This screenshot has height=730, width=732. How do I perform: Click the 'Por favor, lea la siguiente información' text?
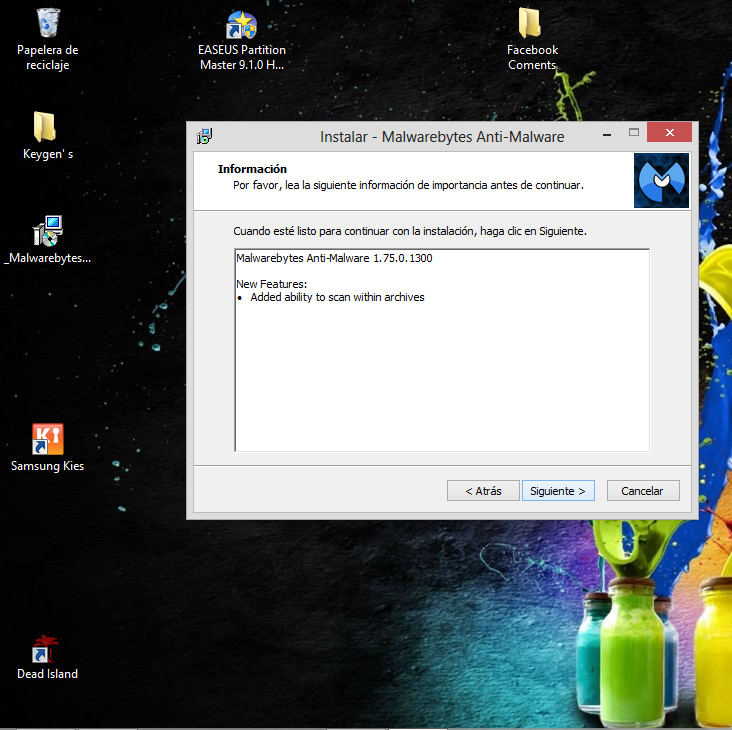[408, 185]
